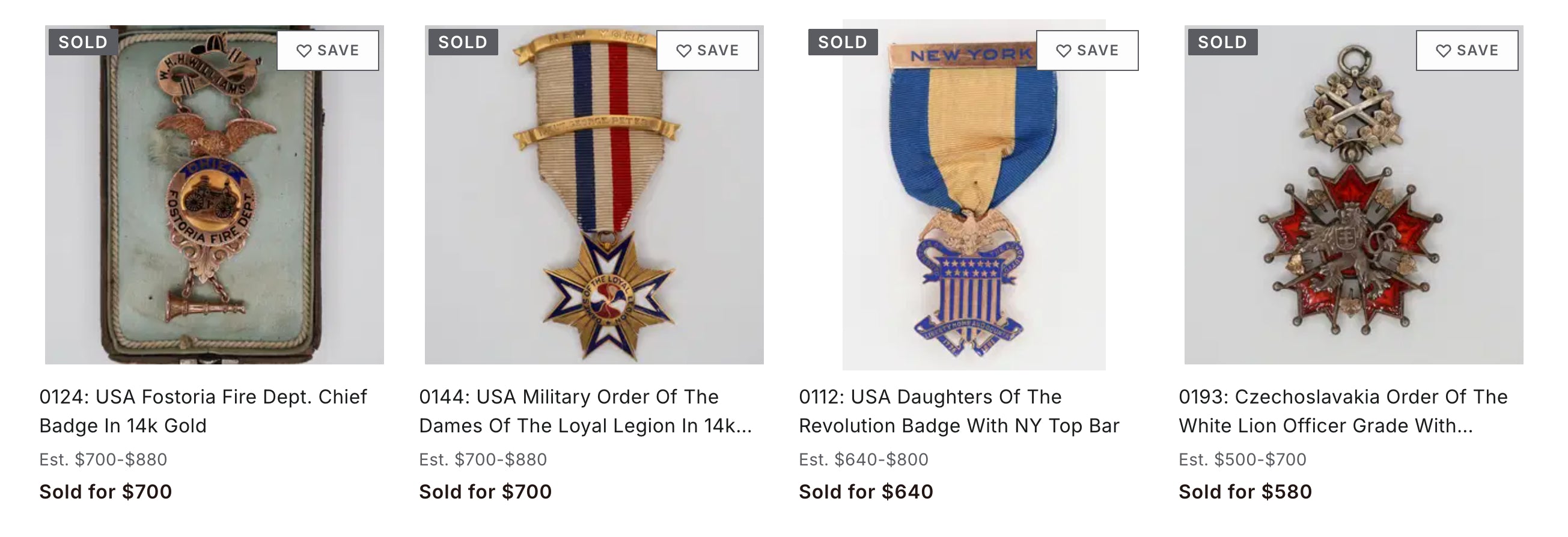Click the 'Est. $500-$700' estimate text
1568x537 pixels.
1242,459
